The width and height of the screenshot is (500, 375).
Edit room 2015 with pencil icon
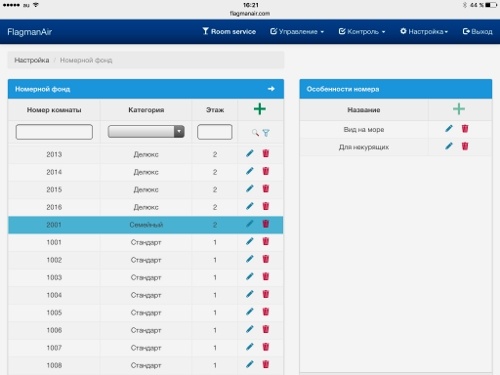pos(250,189)
